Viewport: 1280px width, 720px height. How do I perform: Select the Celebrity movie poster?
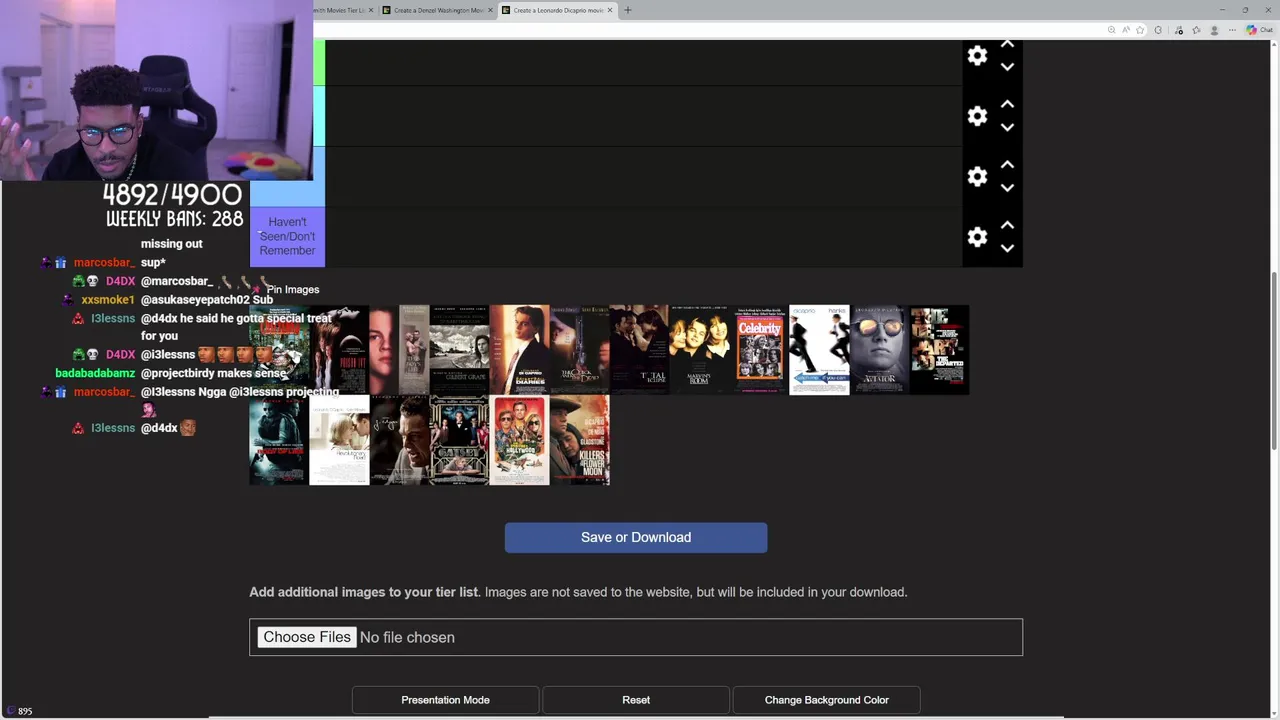click(x=759, y=350)
